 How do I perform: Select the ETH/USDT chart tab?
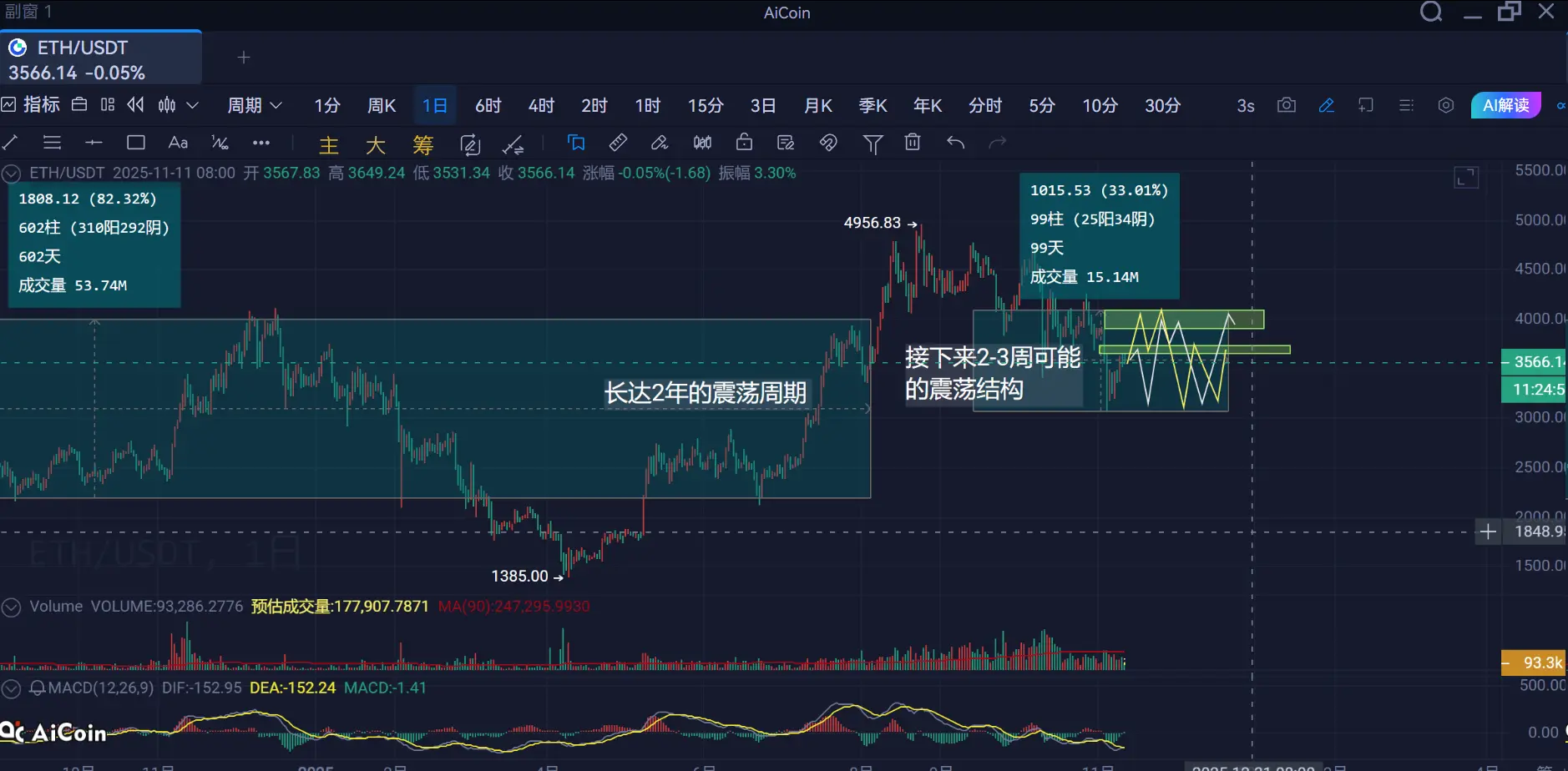[101, 58]
